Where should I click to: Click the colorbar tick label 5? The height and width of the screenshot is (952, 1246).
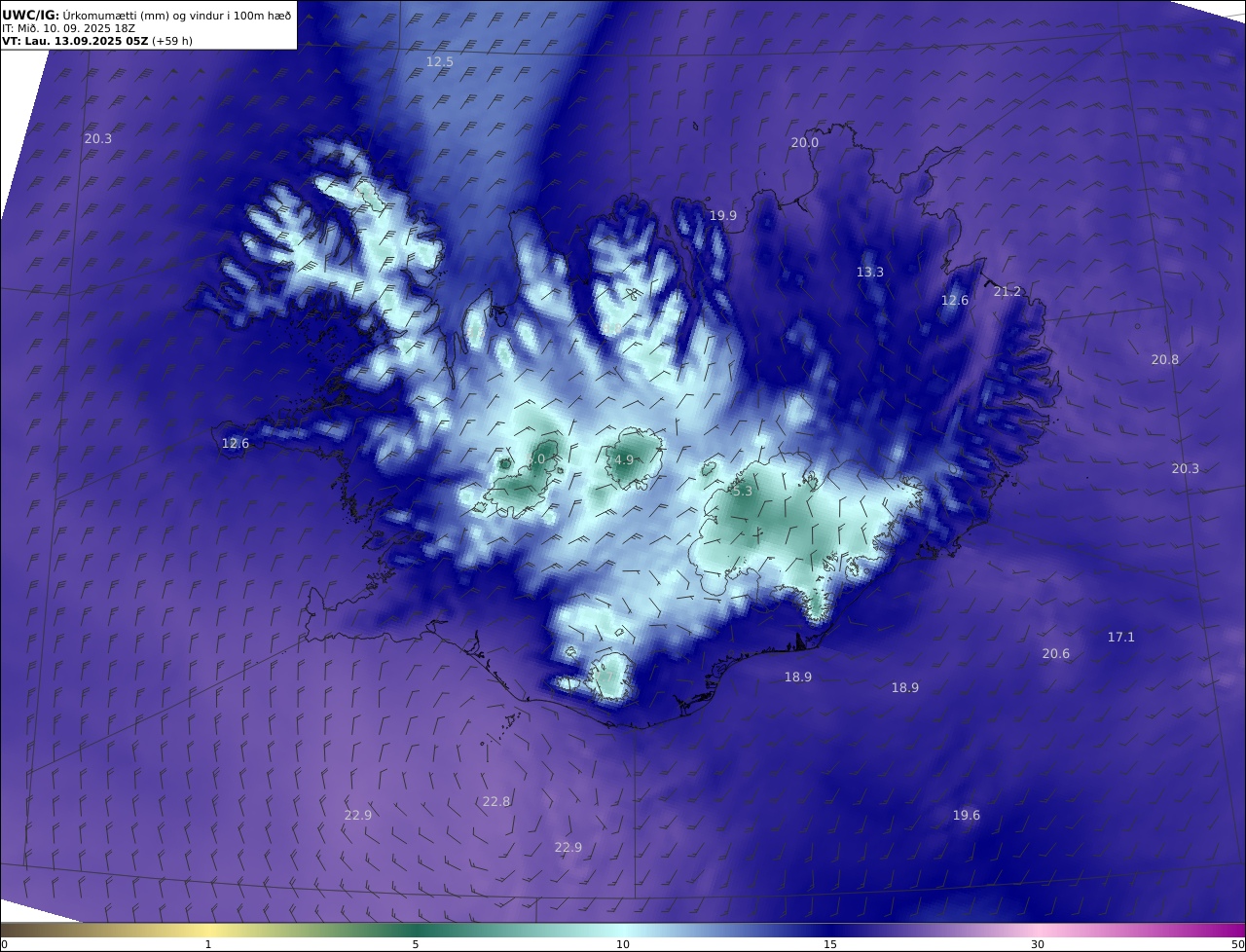coord(416,944)
